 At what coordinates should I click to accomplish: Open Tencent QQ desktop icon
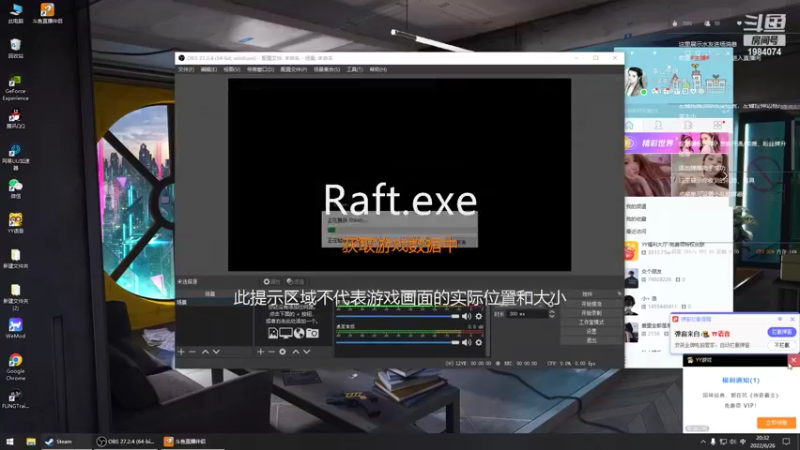[15, 119]
